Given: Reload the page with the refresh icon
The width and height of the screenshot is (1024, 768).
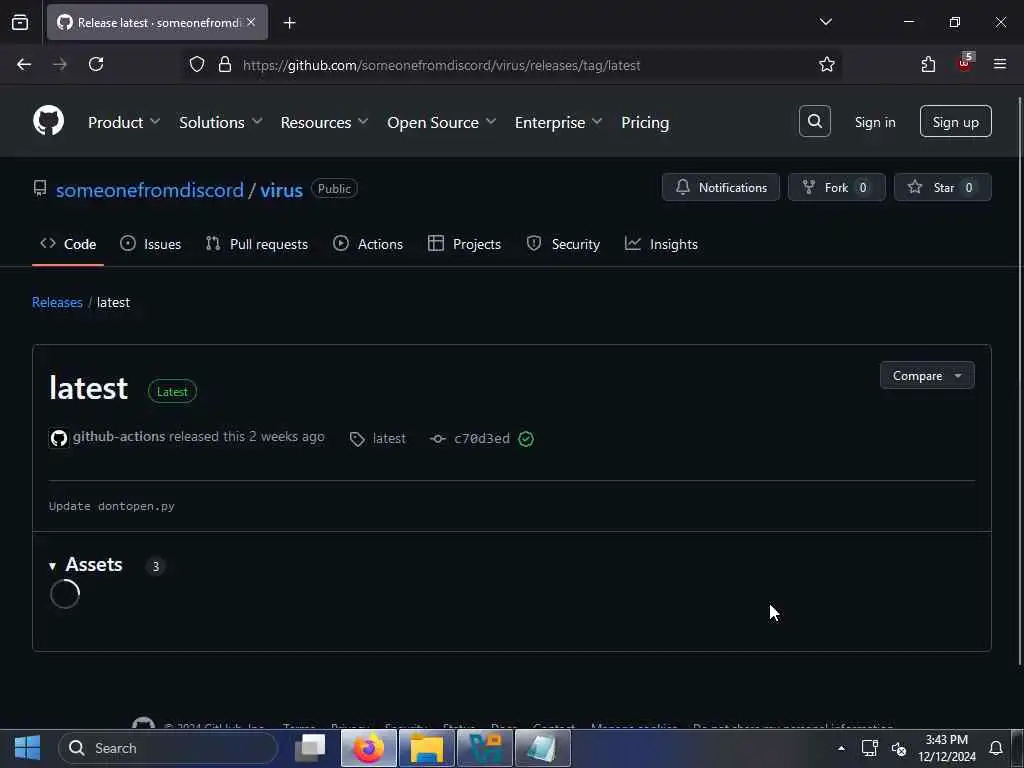Looking at the screenshot, I should (x=96, y=64).
